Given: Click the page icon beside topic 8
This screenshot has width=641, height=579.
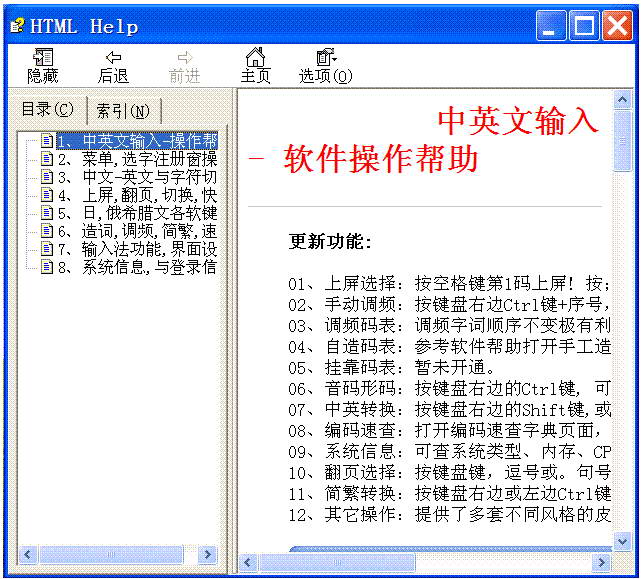Looking at the screenshot, I should point(47,266).
